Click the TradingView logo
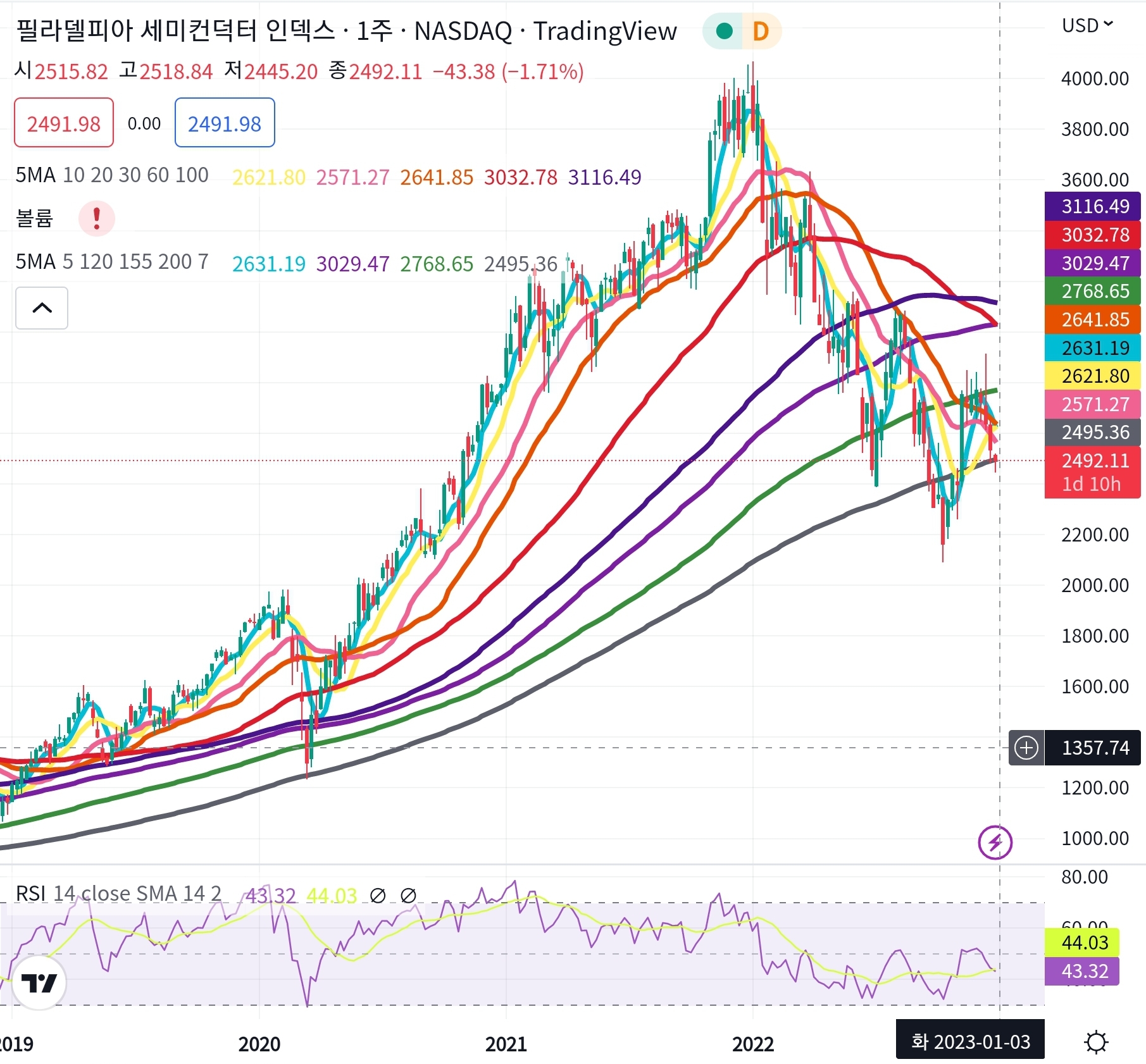The image size is (1146, 1064). click(x=39, y=983)
